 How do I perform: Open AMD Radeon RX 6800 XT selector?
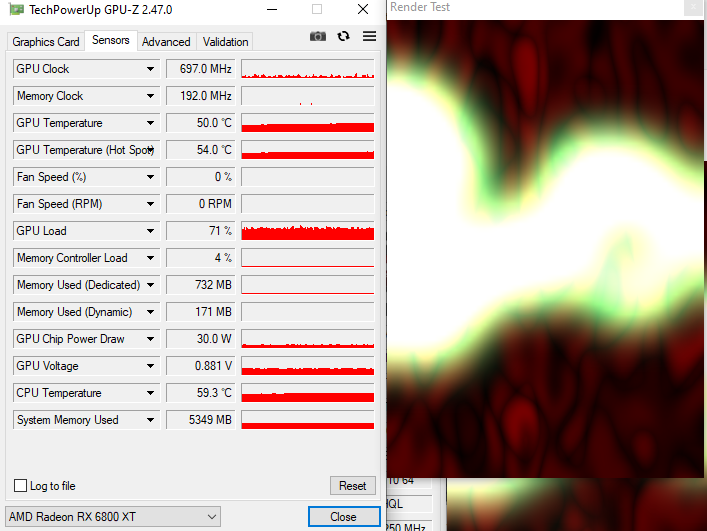[113, 517]
